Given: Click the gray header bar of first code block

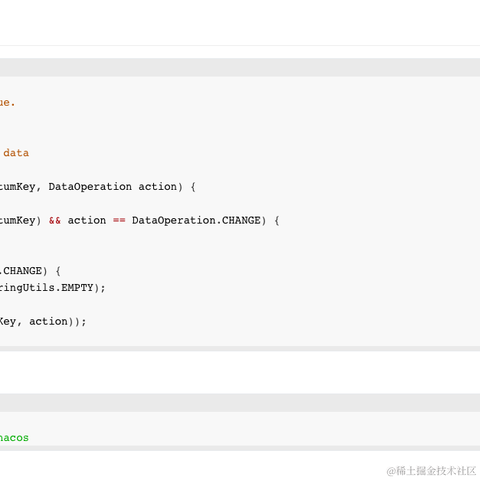Looking at the screenshot, I should 240,68.
